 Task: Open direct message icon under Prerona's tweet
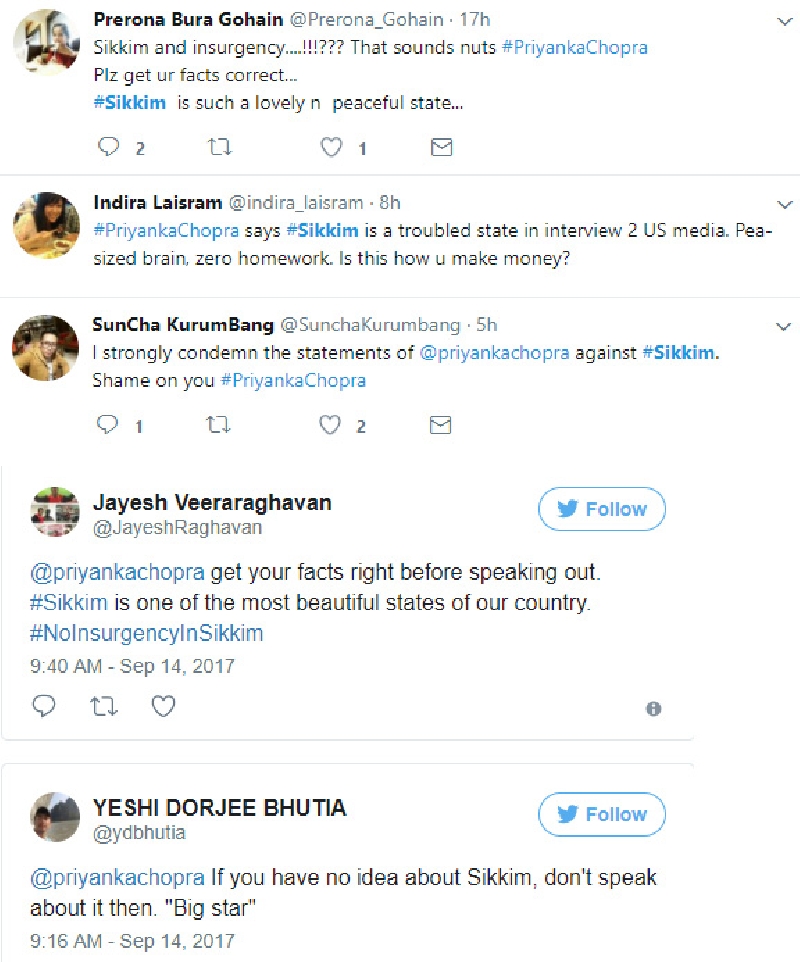[440, 146]
